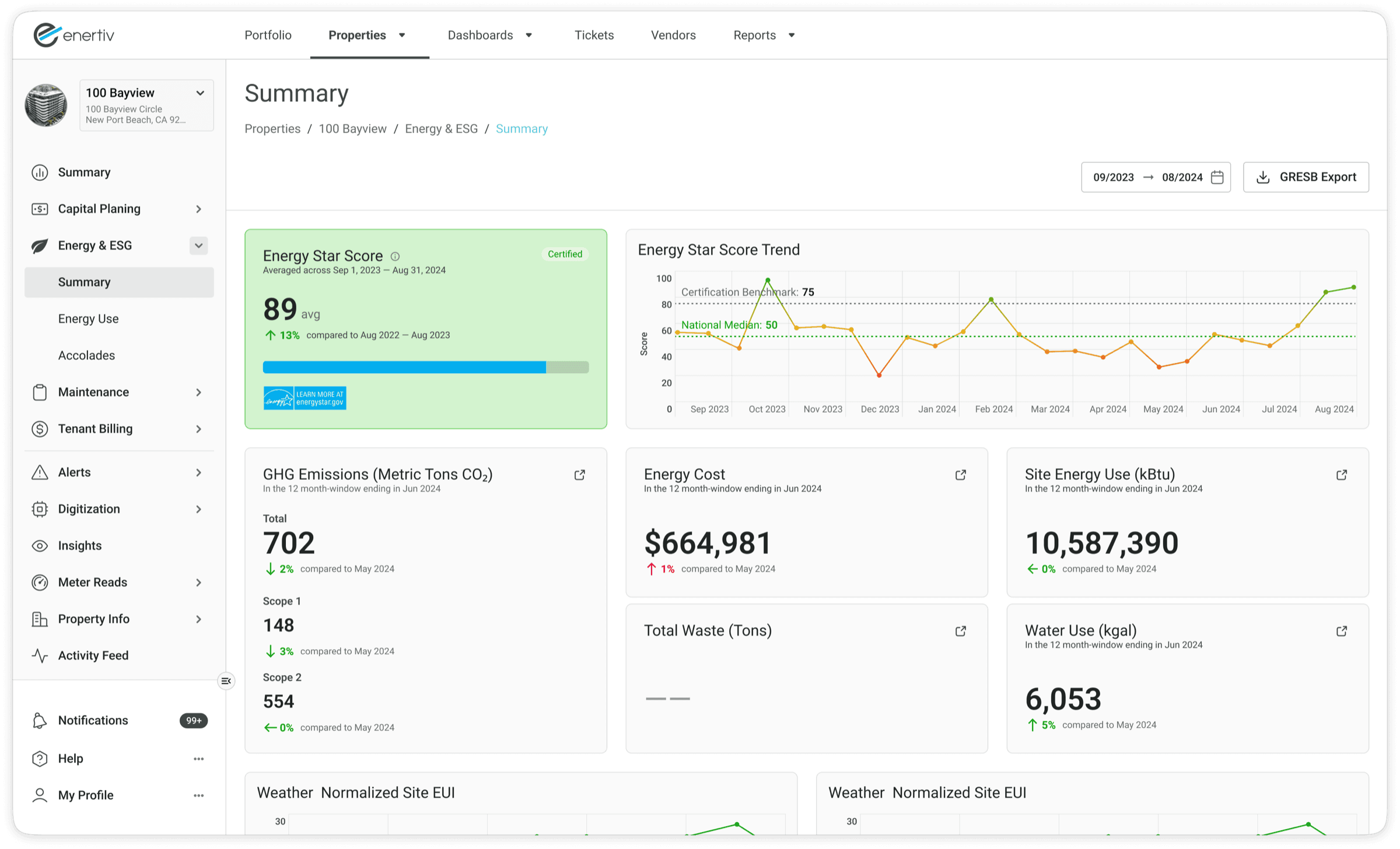
Task: Expand the Digitization submenu chevron
Action: click(x=198, y=509)
